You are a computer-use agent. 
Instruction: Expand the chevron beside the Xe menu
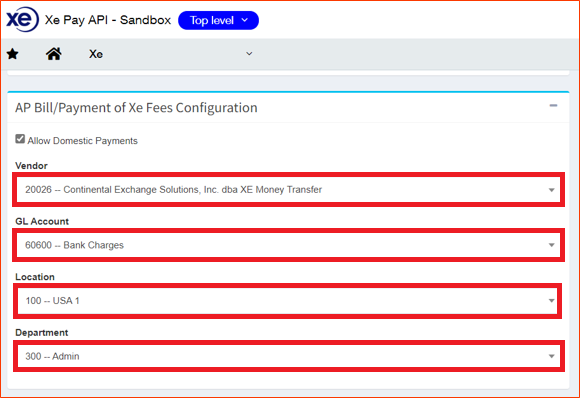(x=249, y=54)
